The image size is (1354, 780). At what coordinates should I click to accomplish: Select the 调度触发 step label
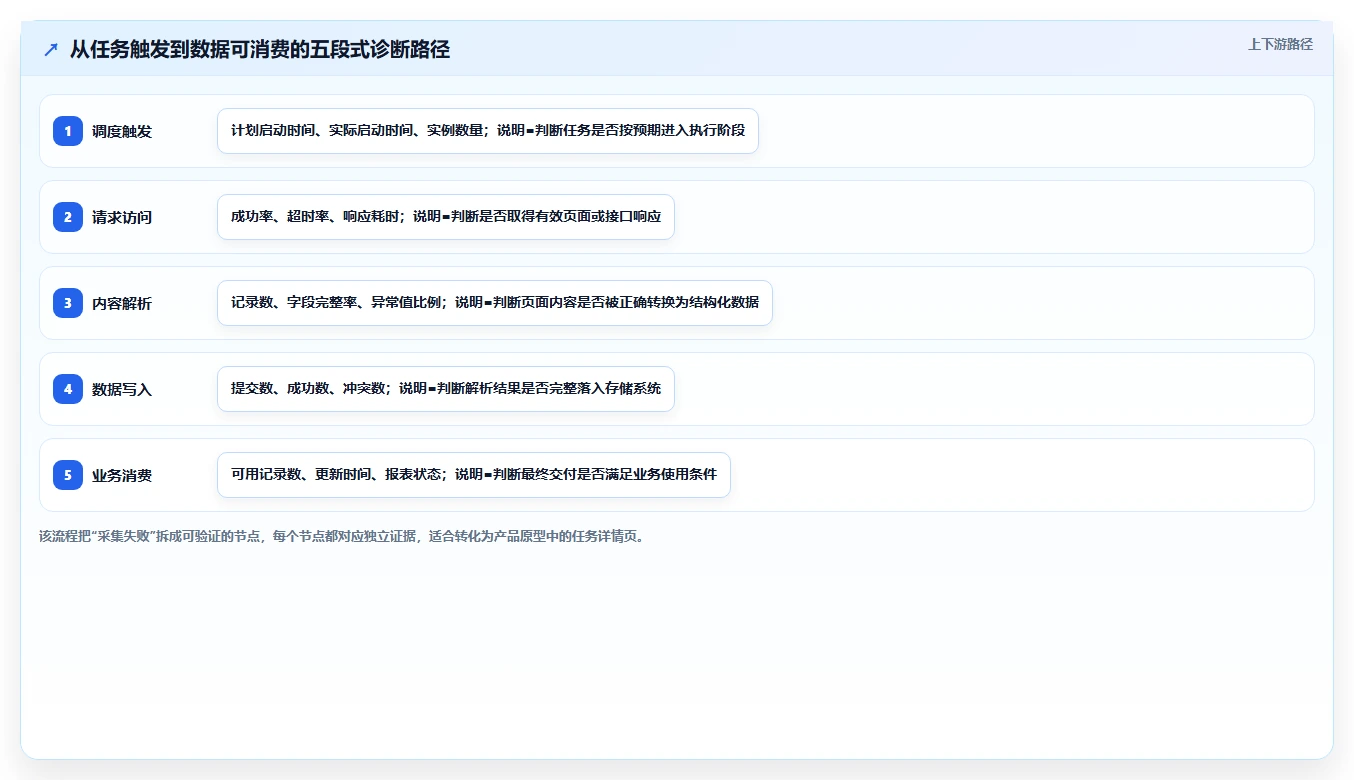122,131
